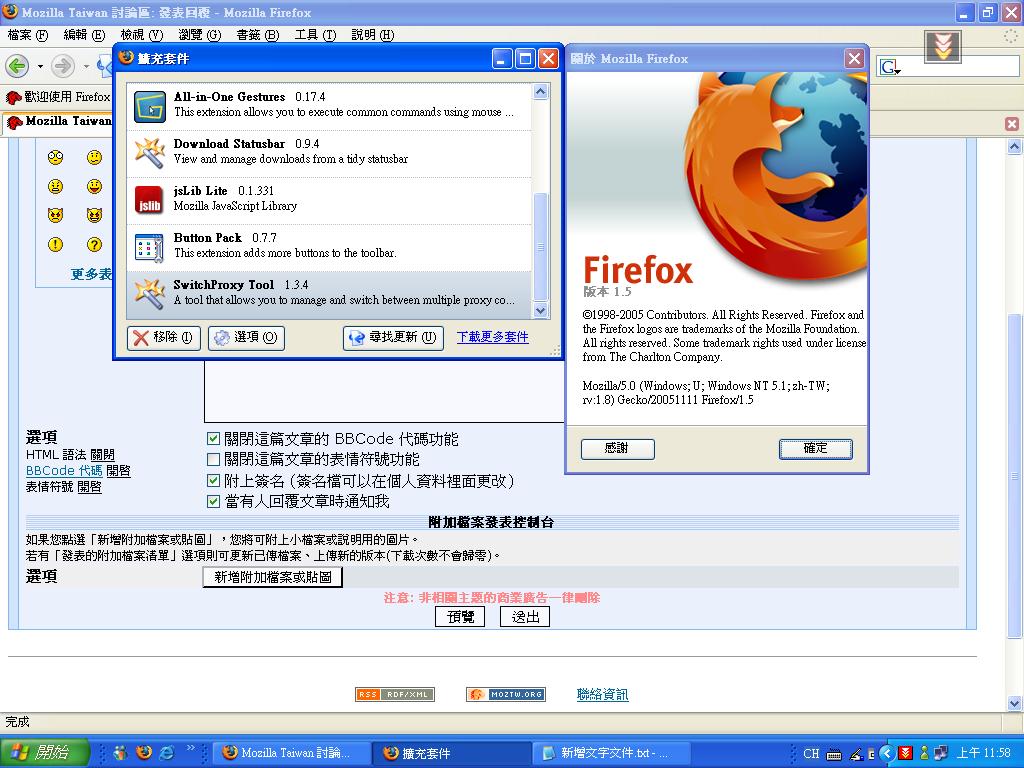
Task: Select the jsLib Lite extension icon
Action: (150, 200)
